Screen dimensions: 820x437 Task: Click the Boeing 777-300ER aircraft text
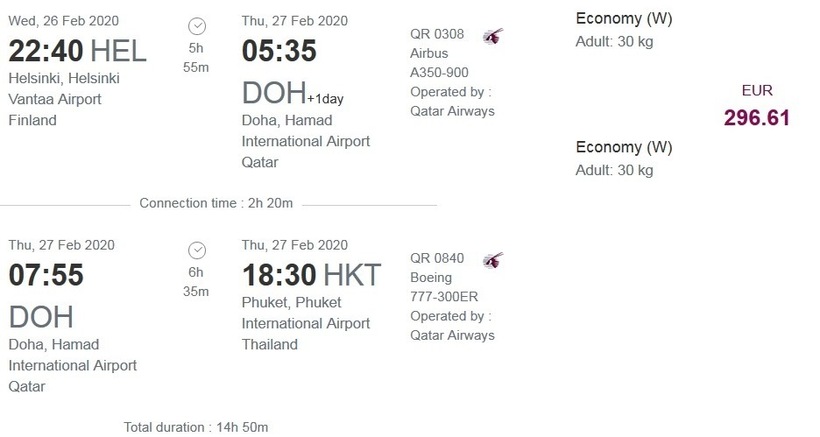pyautogui.click(x=446, y=286)
